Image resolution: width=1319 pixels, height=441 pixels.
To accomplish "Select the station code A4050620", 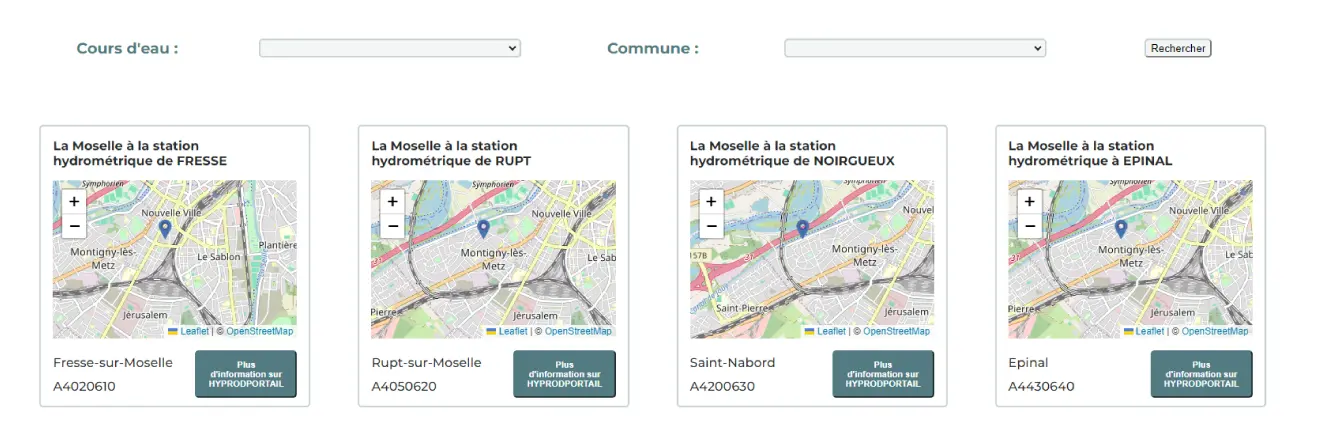I will coord(404,386).
